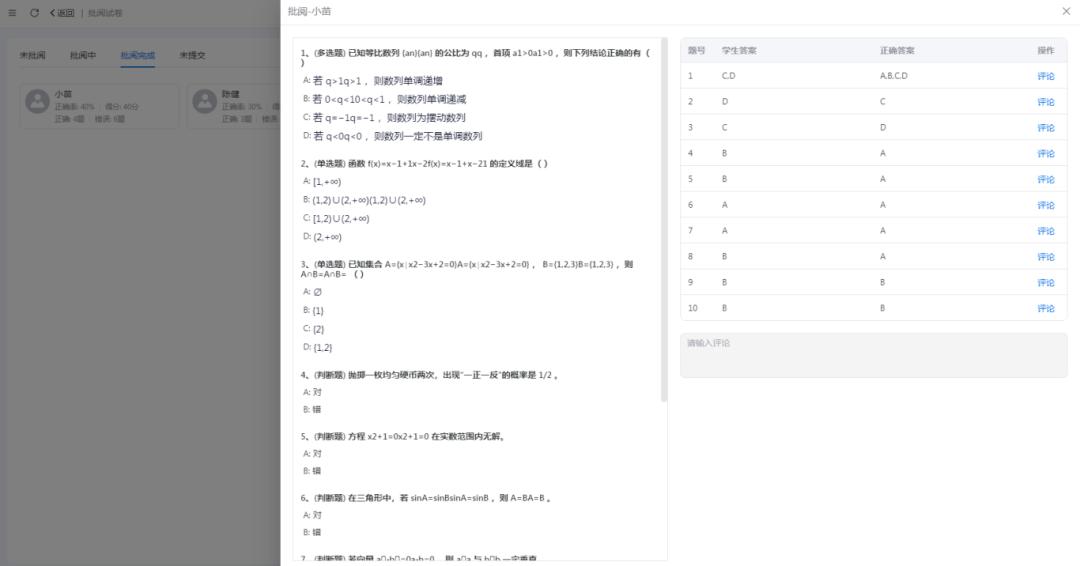Viewport: 1080px width, 566px height.
Task: Open the hamburger menu icon
Action: pyautogui.click(x=13, y=13)
